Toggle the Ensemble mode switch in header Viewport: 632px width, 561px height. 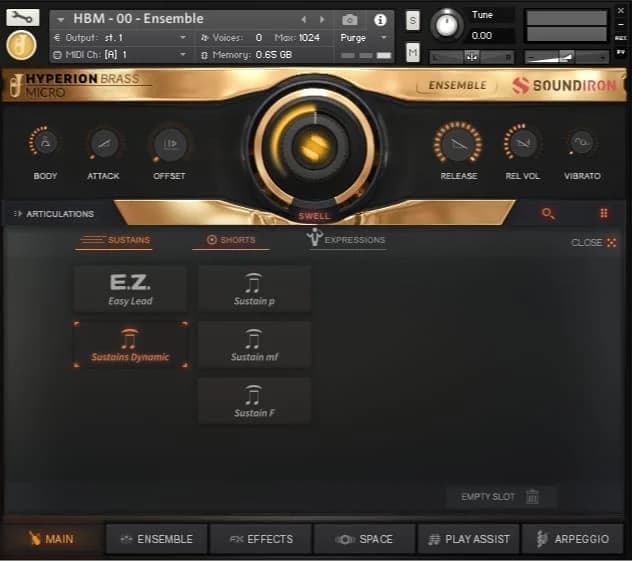tap(457, 86)
